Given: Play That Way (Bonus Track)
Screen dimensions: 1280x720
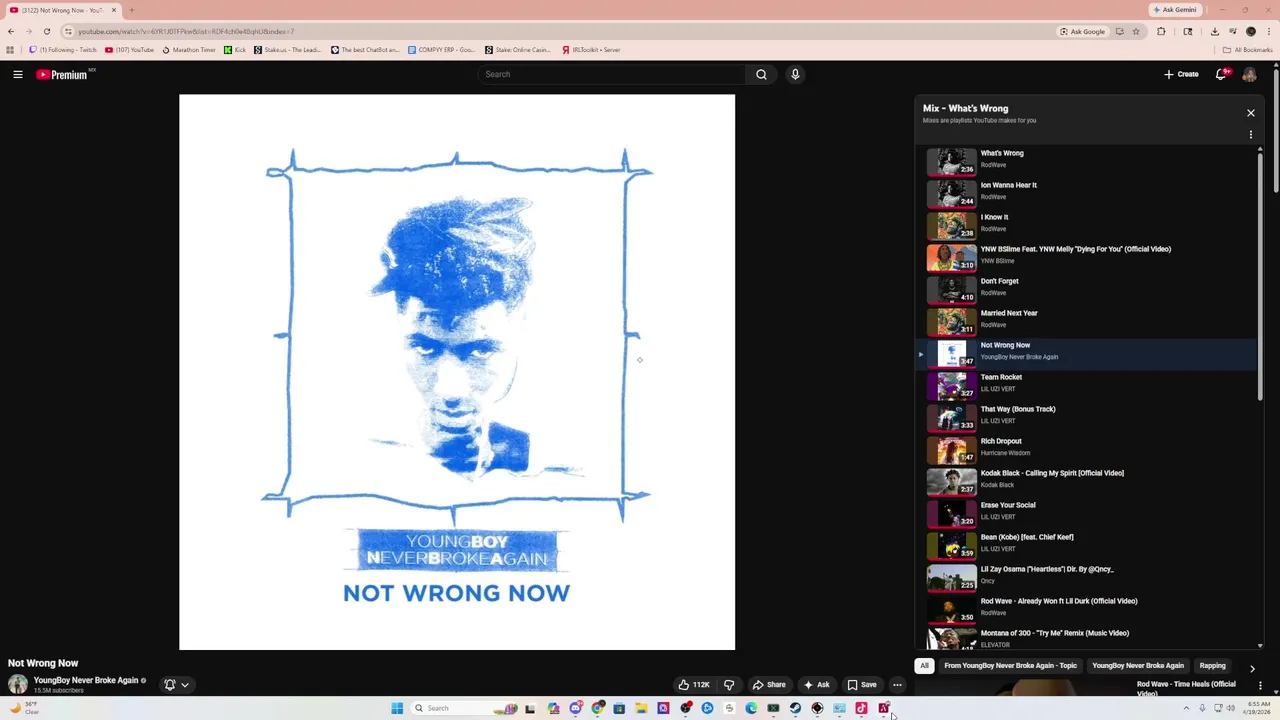Looking at the screenshot, I should (1087, 417).
